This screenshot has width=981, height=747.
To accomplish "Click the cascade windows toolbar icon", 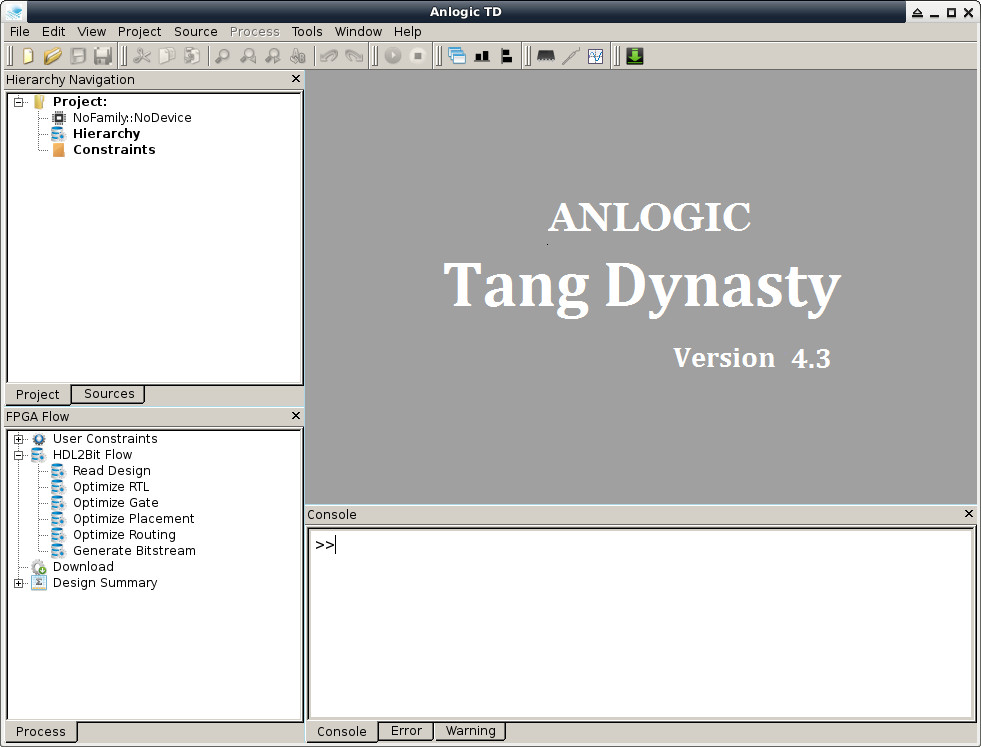I will coord(457,56).
